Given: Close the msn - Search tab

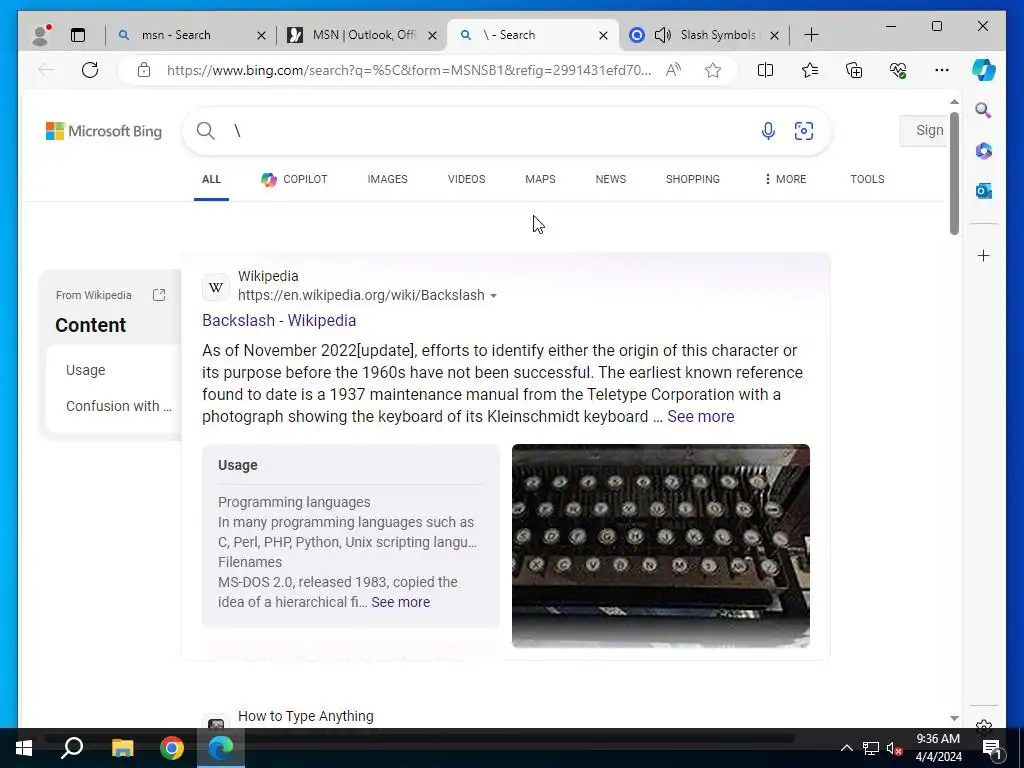Looking at the screenshot, I should (x=261, y=35).
